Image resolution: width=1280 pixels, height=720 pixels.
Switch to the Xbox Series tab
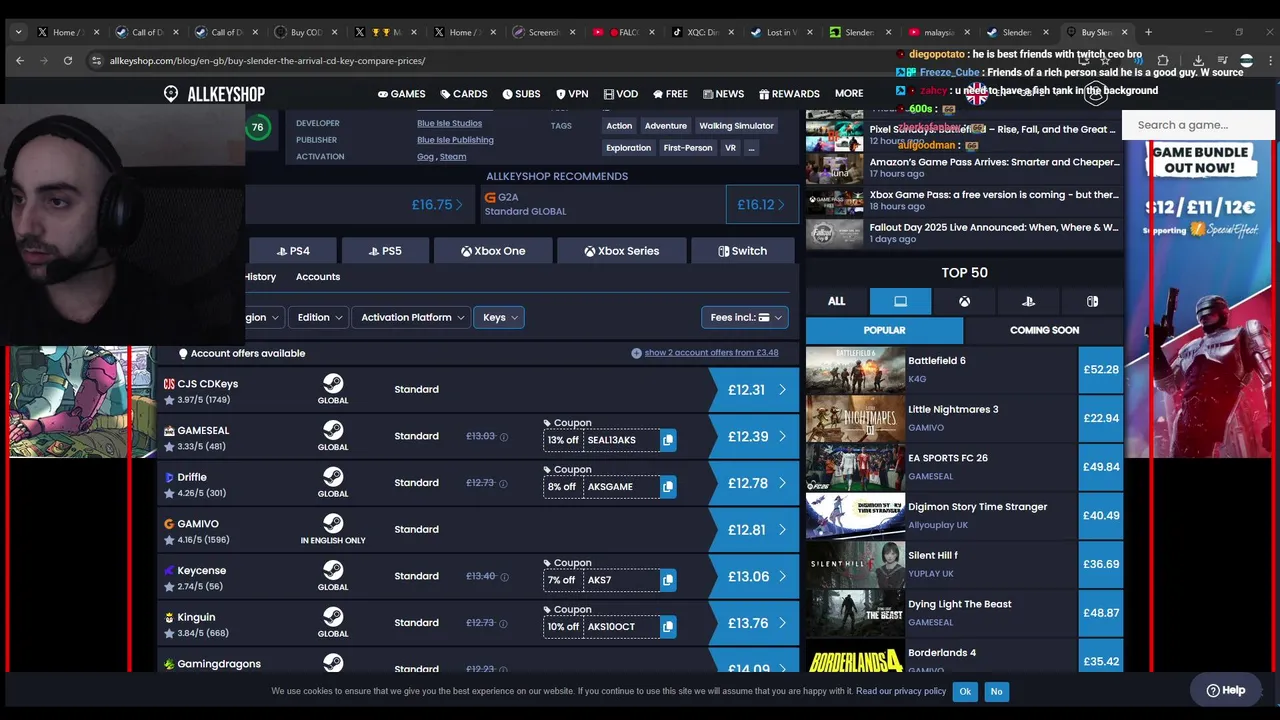click(x=622, y=251)
